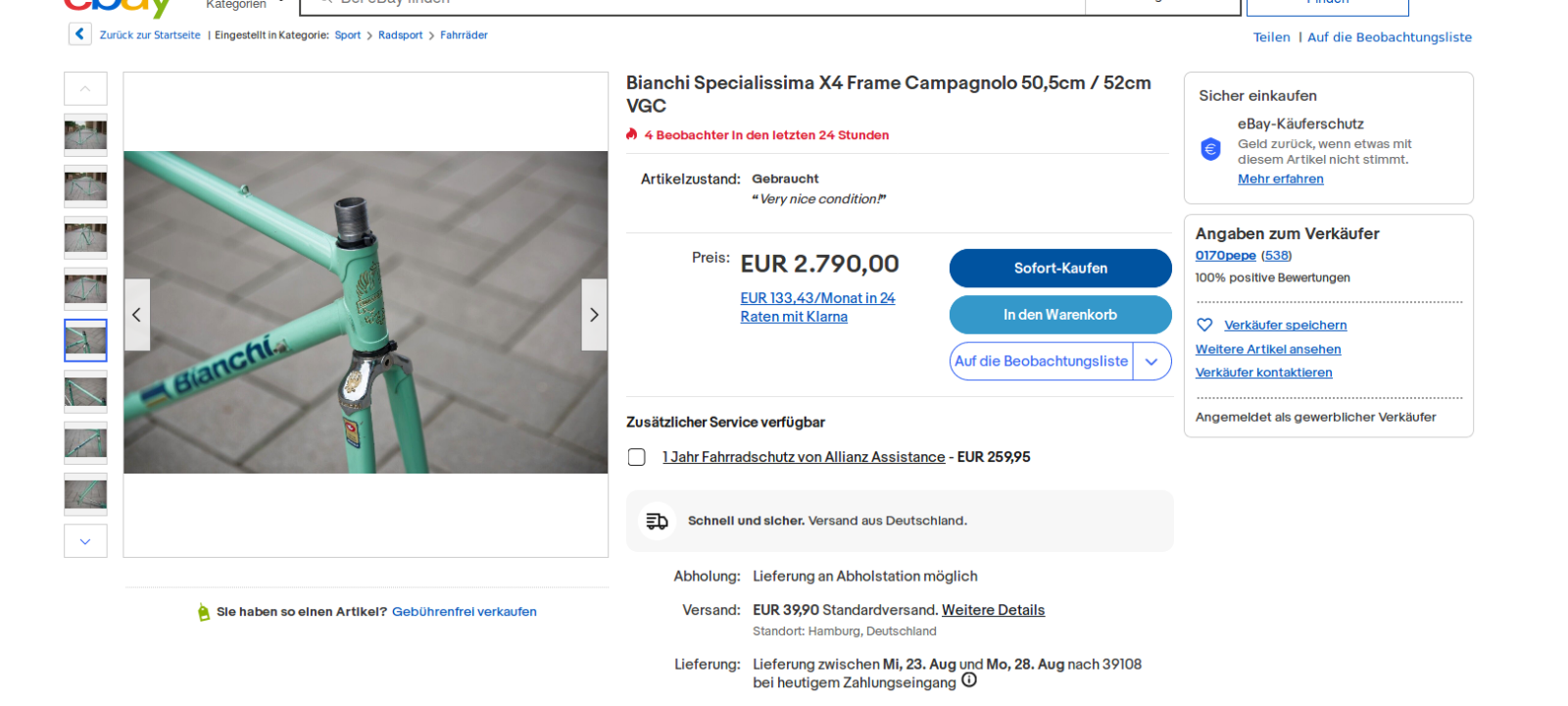This screenshot has width=1568, height=706.
Task: Click the heart icon next to Verkäufer speichern
Action: [1204, 325]
